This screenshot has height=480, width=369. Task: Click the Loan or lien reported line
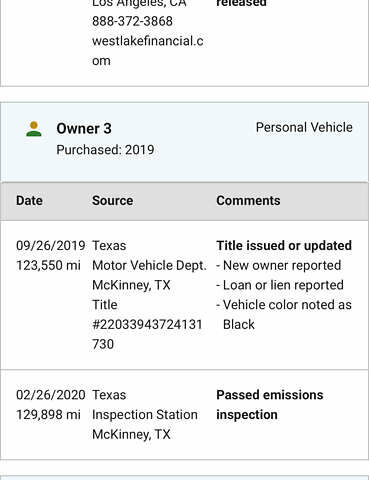coord(280,285)
